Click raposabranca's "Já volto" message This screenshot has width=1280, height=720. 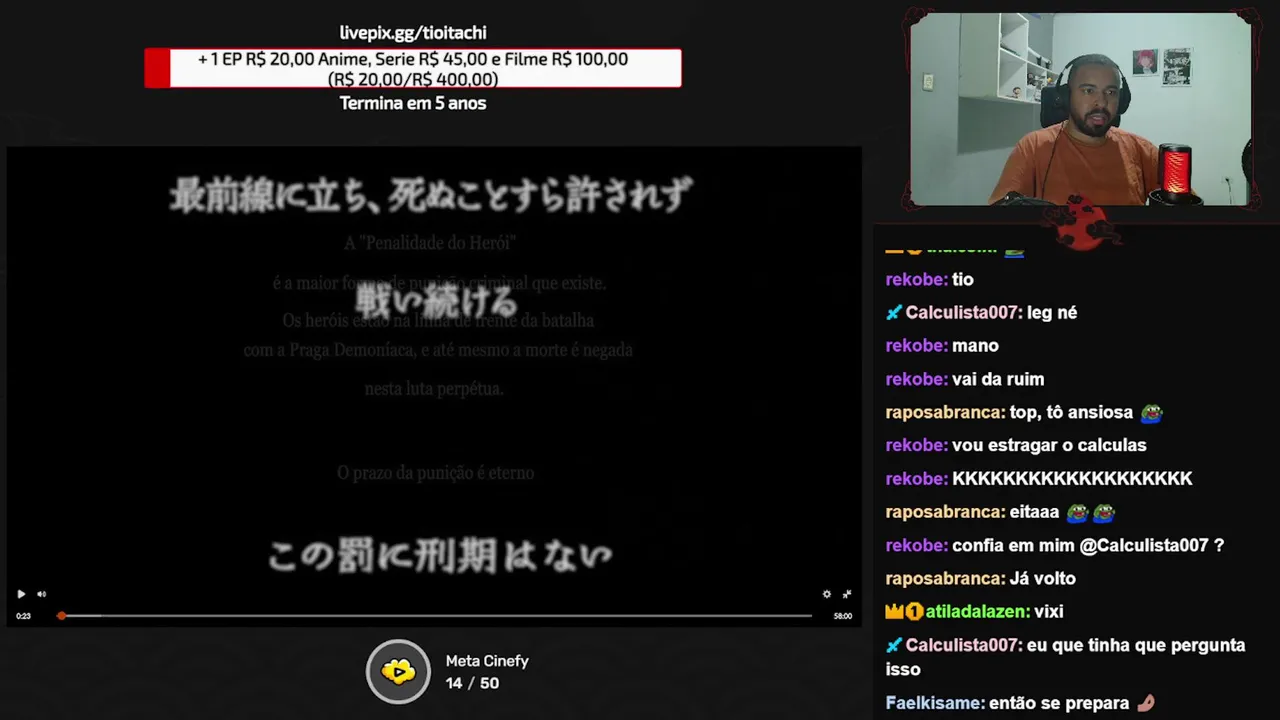[x=980, y=578]
